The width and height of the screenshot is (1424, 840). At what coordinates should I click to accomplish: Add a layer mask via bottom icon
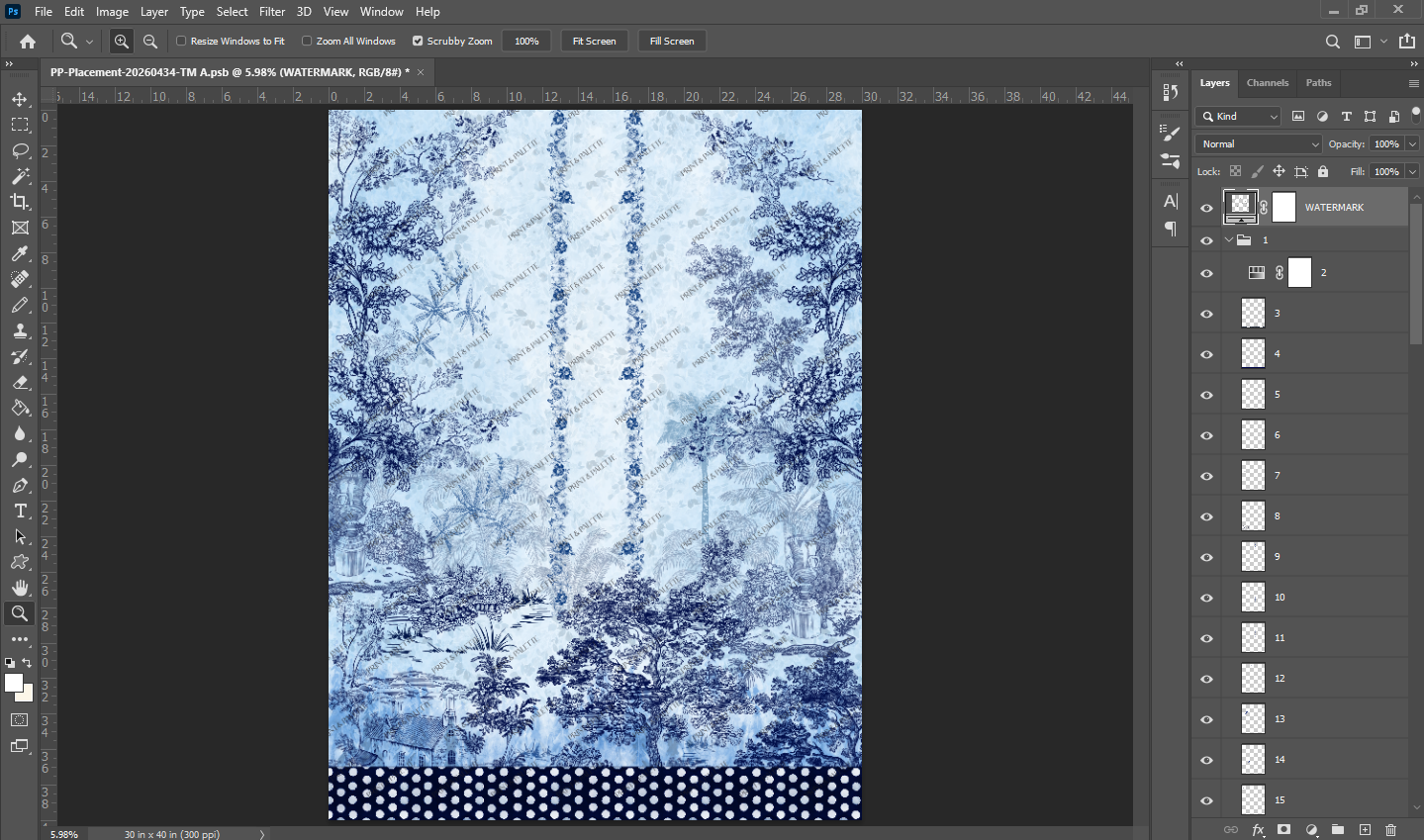point(1283,830)
